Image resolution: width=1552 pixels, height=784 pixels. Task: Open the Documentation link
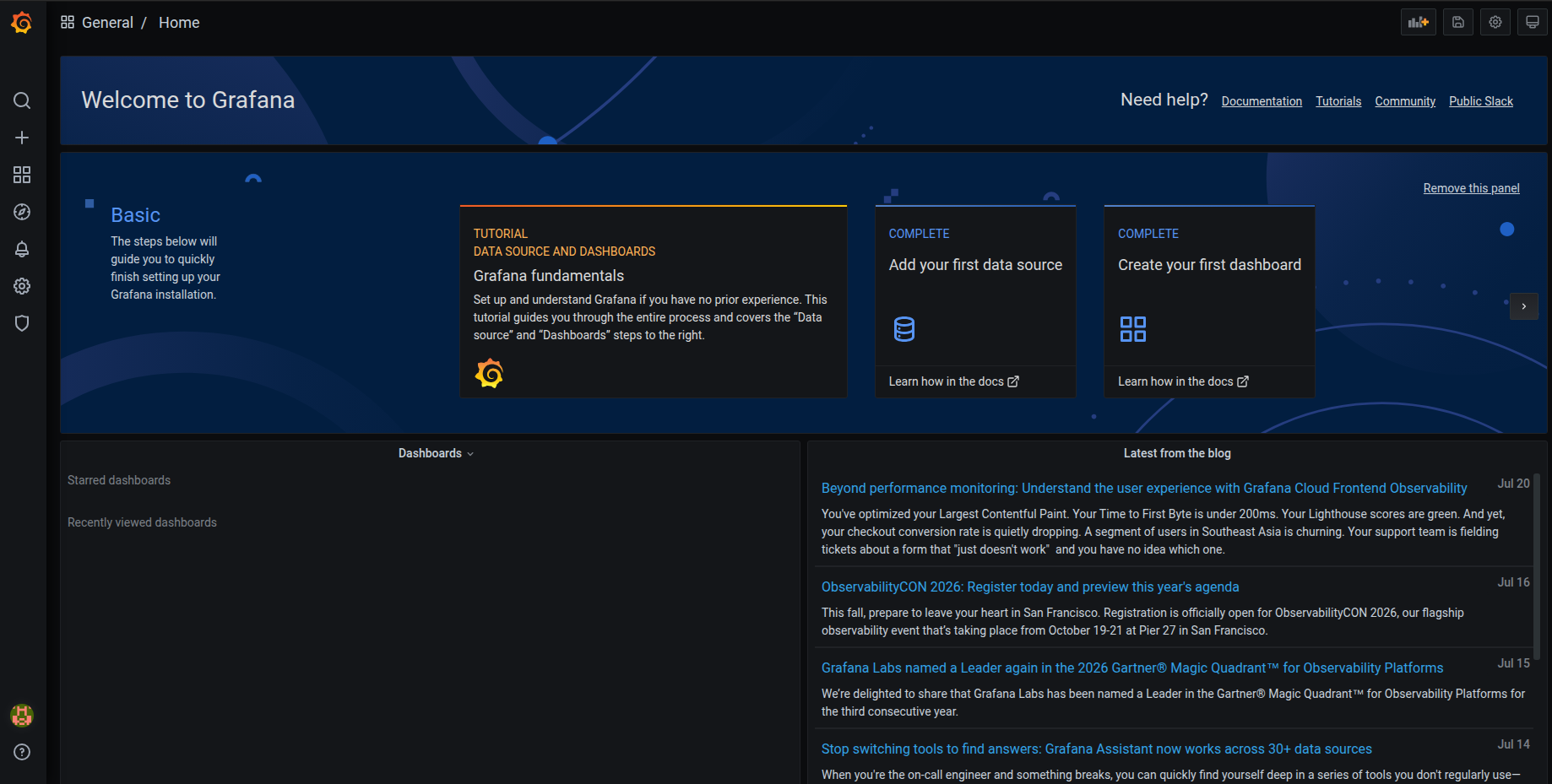(1262, 101)
